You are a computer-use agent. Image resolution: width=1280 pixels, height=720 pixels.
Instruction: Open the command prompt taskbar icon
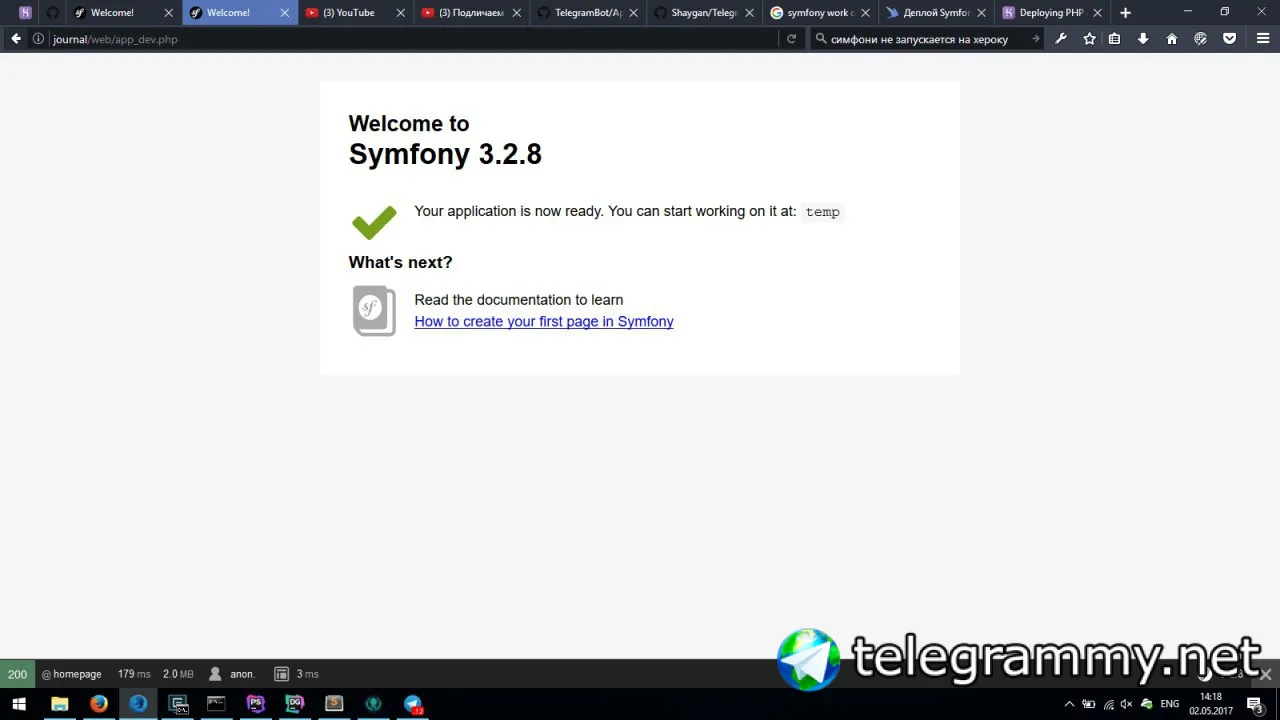216,704
